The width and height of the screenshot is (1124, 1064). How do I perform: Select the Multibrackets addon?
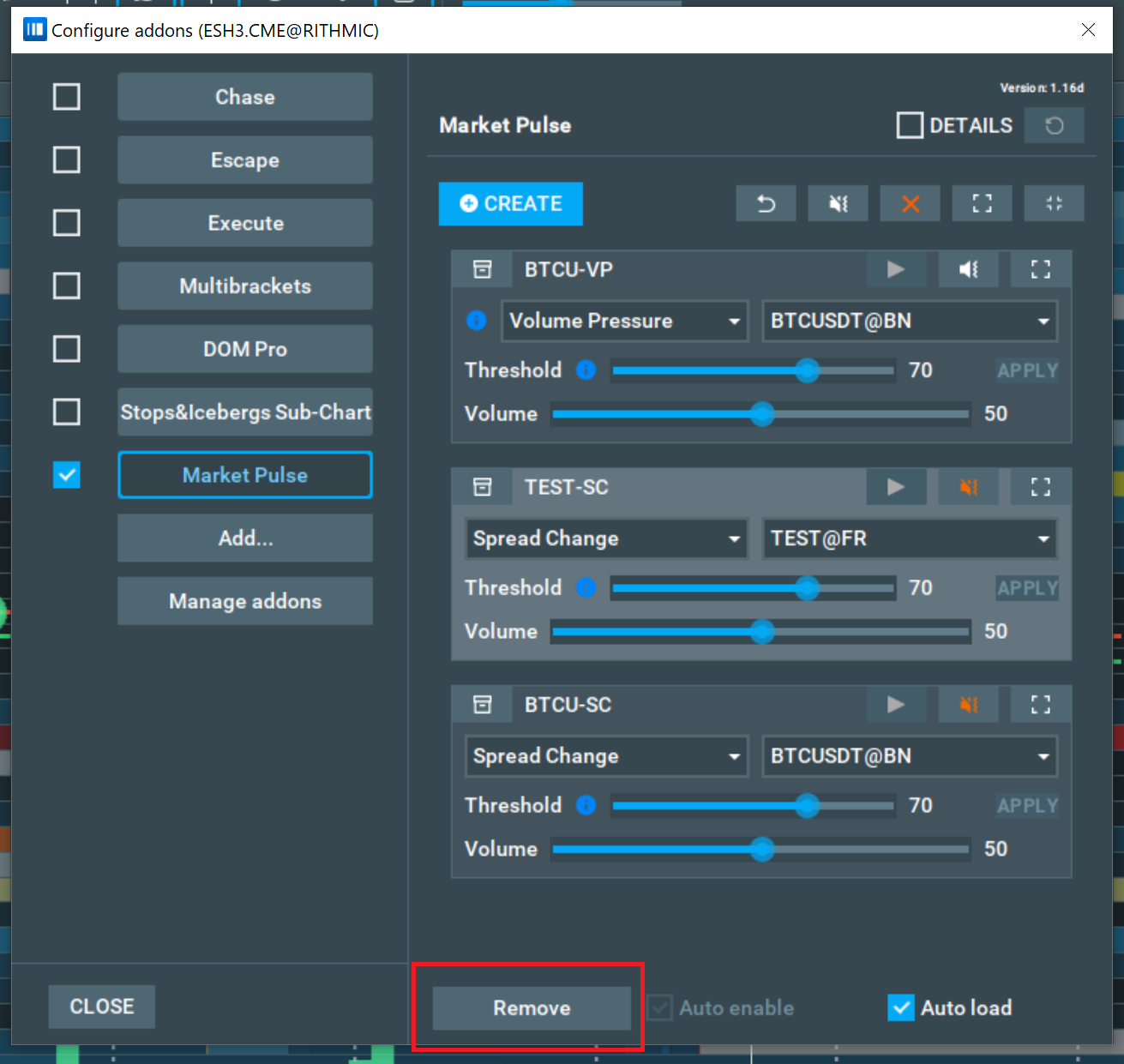point(245,286)
